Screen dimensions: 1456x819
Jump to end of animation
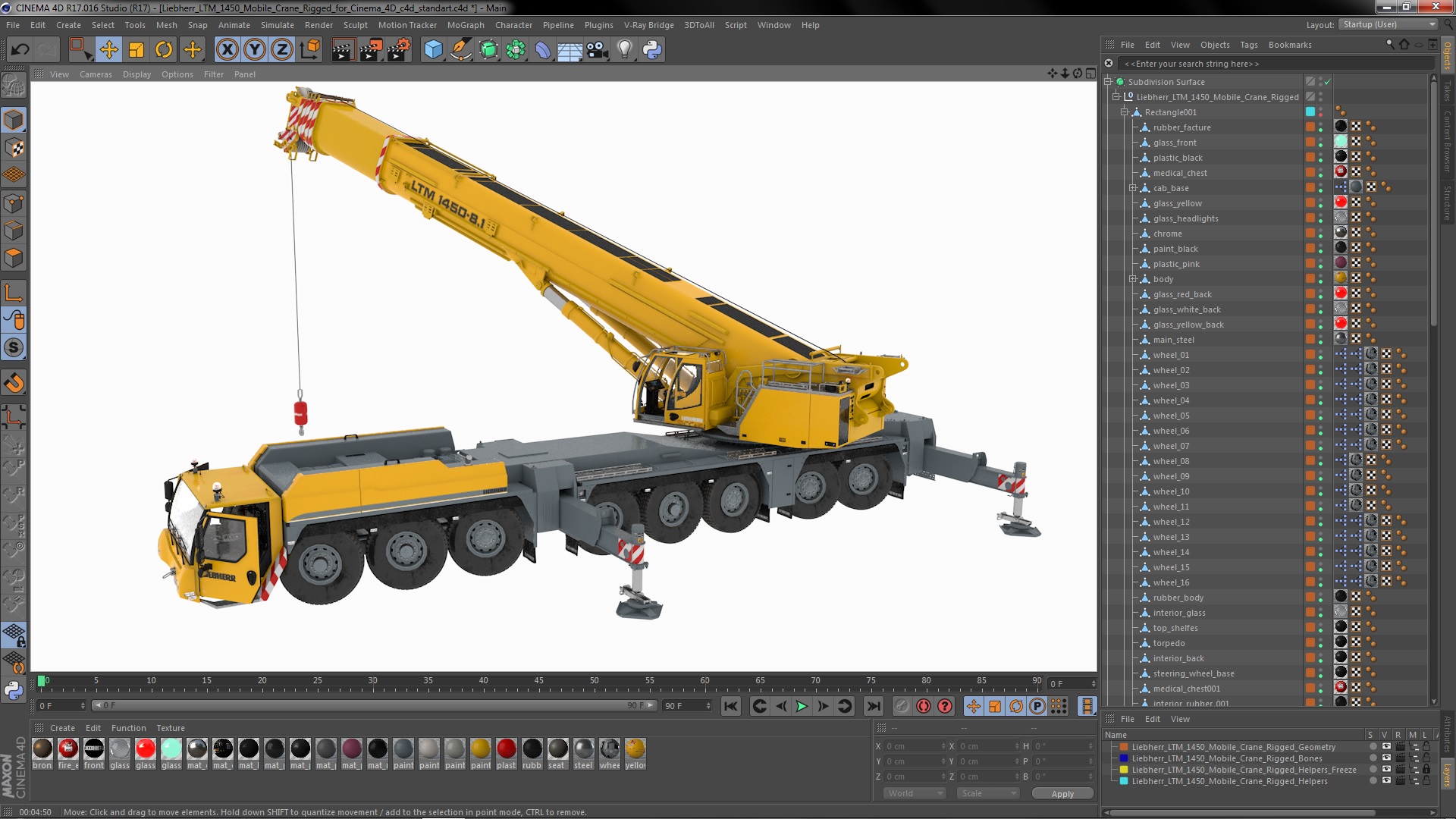click(x=874, y=706)
